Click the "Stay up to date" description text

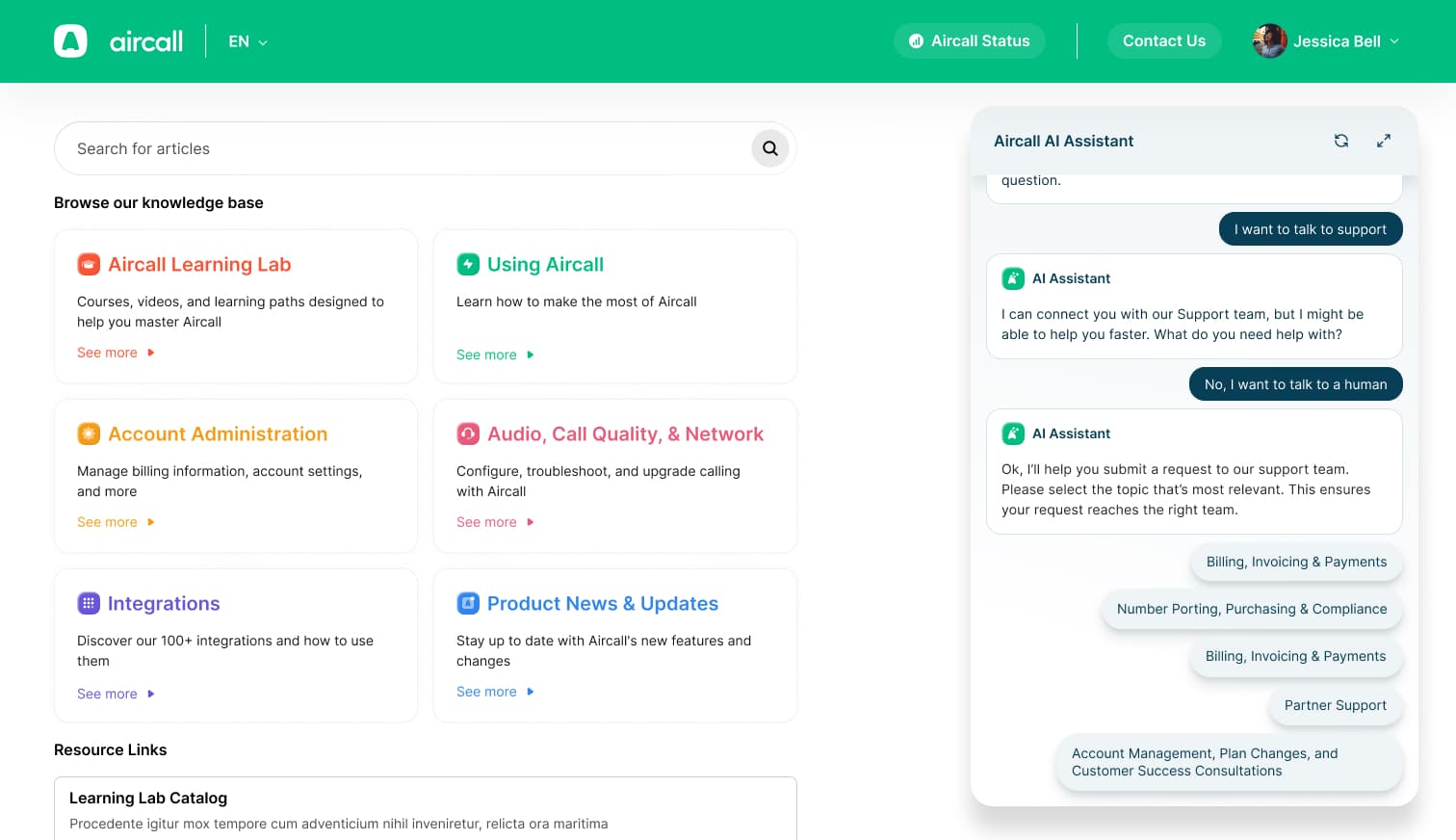coord(604,650)
